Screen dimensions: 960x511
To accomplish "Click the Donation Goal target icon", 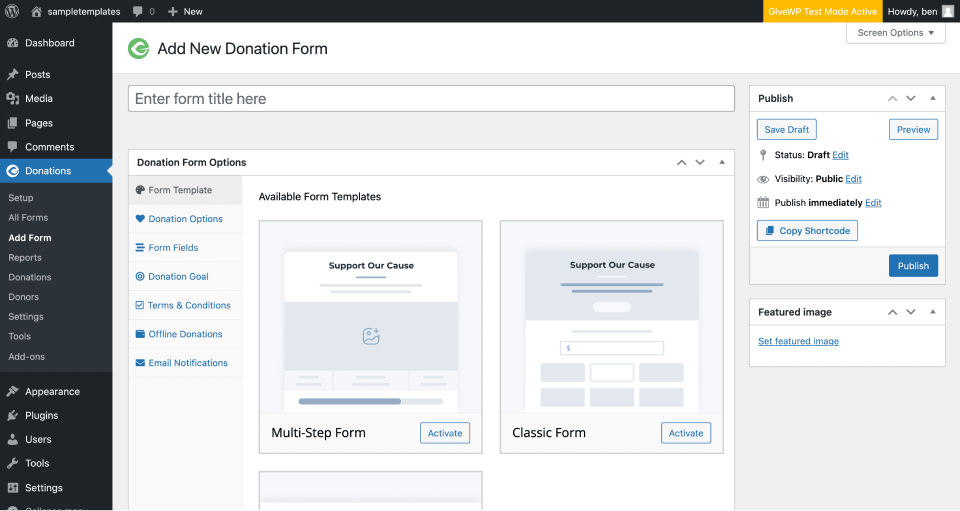I will 140,277.
